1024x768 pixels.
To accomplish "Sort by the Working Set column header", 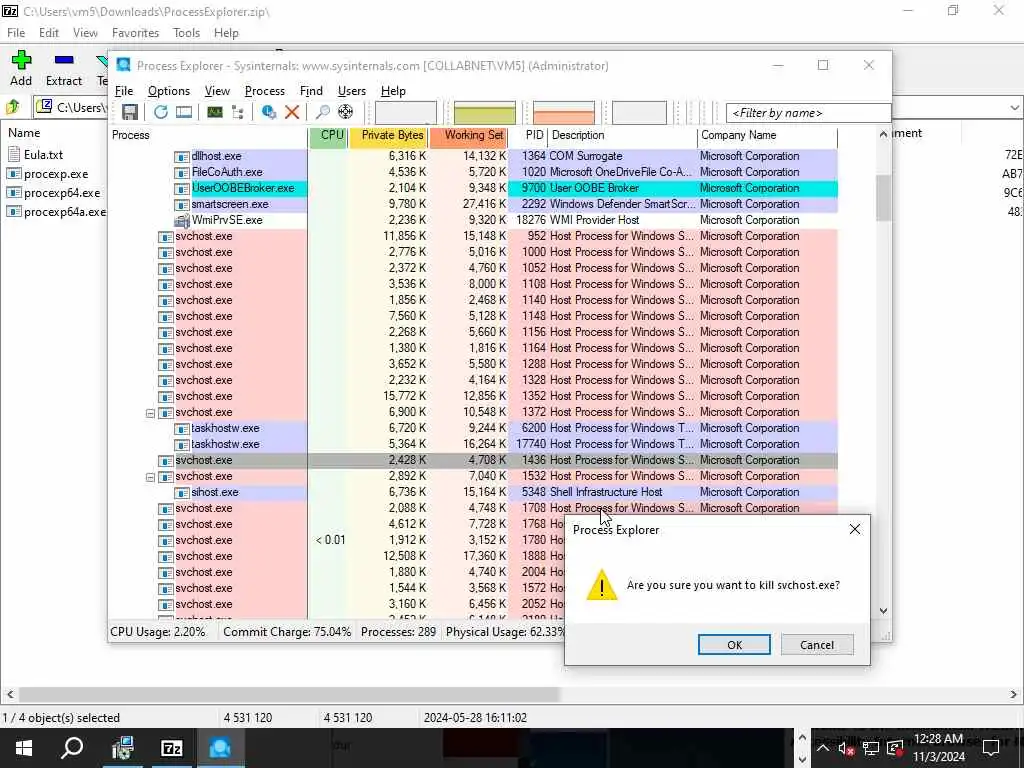I will tap(468, 135).
